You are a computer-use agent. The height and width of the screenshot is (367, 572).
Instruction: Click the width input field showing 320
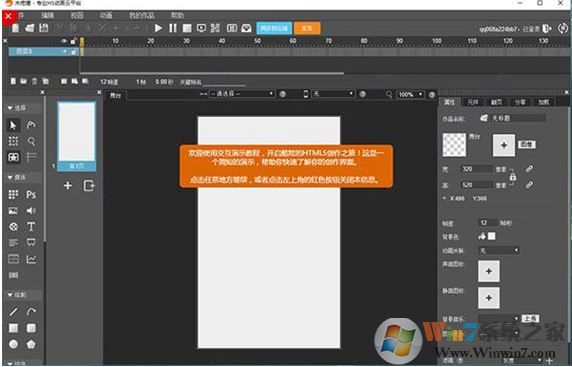click(x=476, y=169)
